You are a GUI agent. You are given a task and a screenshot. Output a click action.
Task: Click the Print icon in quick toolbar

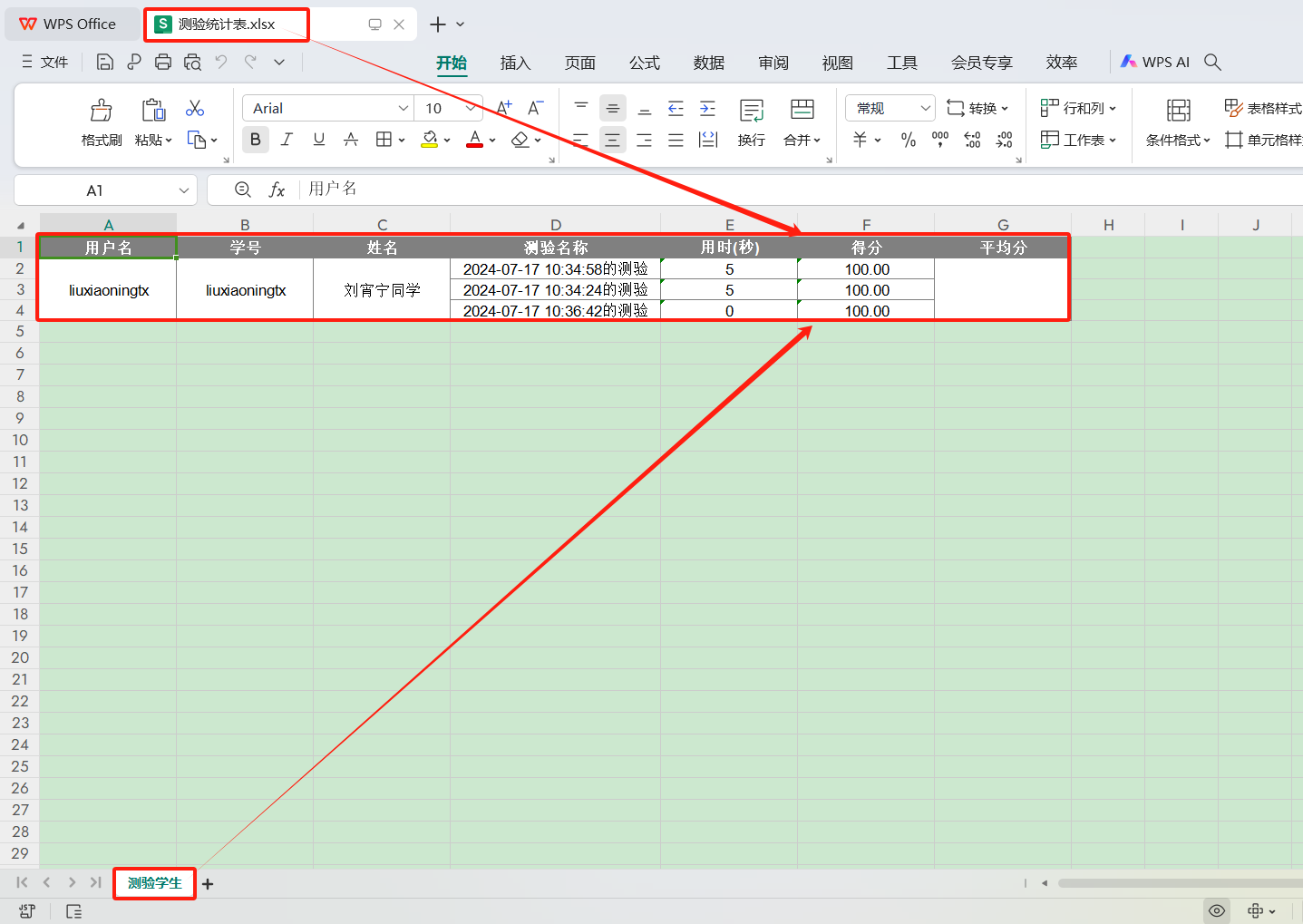[163, 62]
